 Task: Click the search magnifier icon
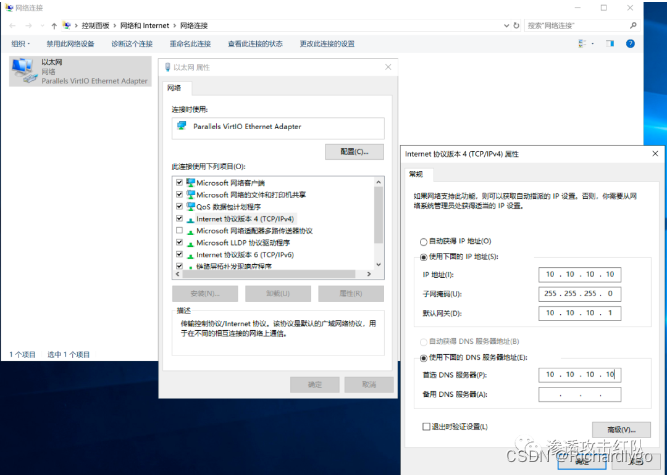tap(633, 26)
